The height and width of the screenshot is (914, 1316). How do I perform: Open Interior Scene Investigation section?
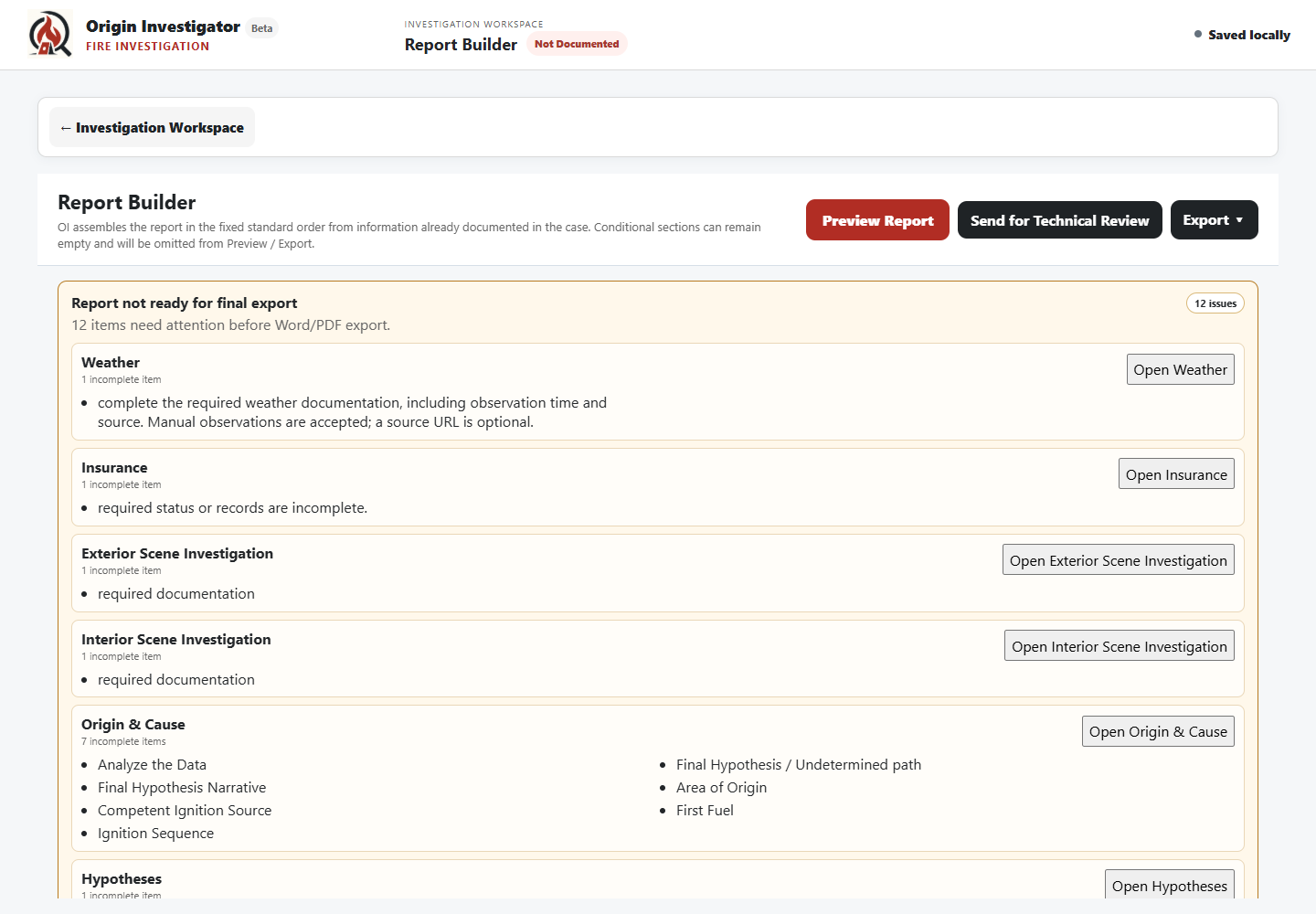click(1119, 646)
